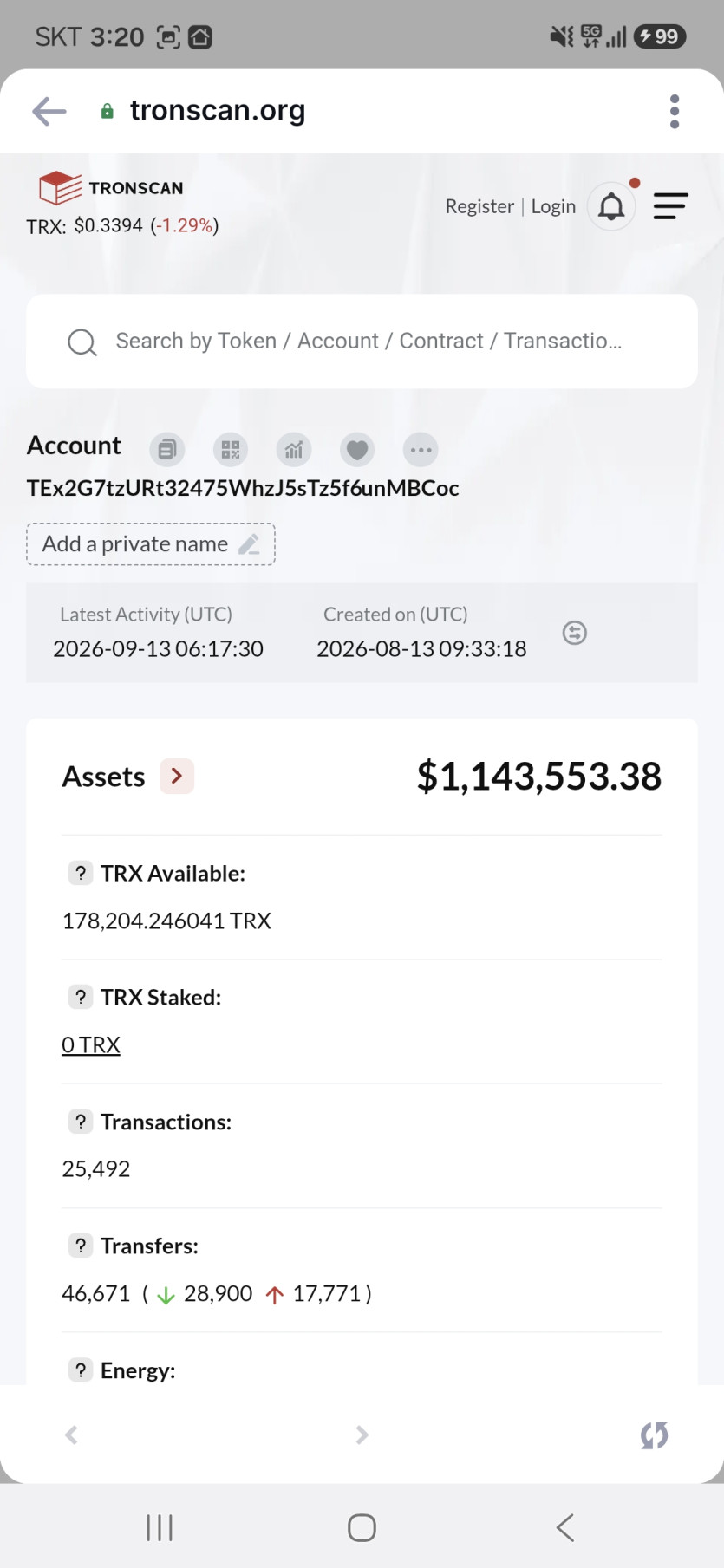This screenshot has height=1568, width=724.
Task: Show help for TRX Available
Action: tap(81, 873)
